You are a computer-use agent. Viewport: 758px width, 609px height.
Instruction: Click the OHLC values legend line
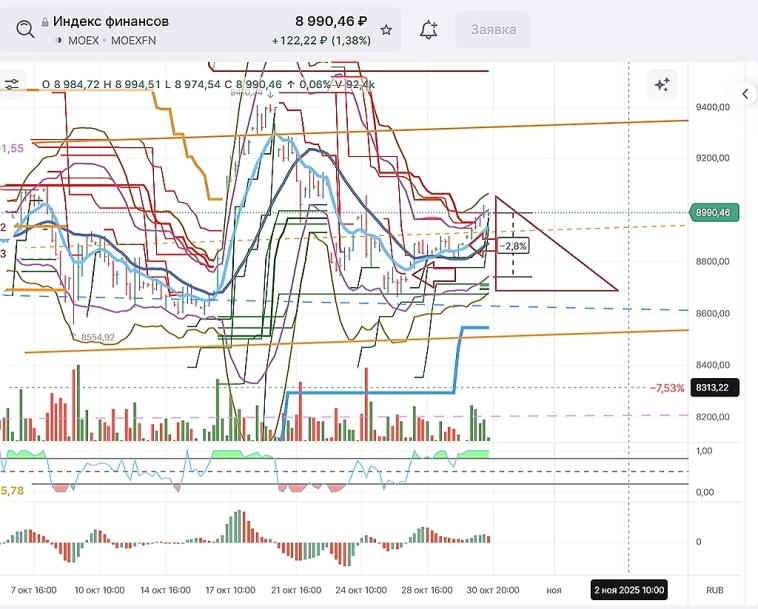[208, 85]
